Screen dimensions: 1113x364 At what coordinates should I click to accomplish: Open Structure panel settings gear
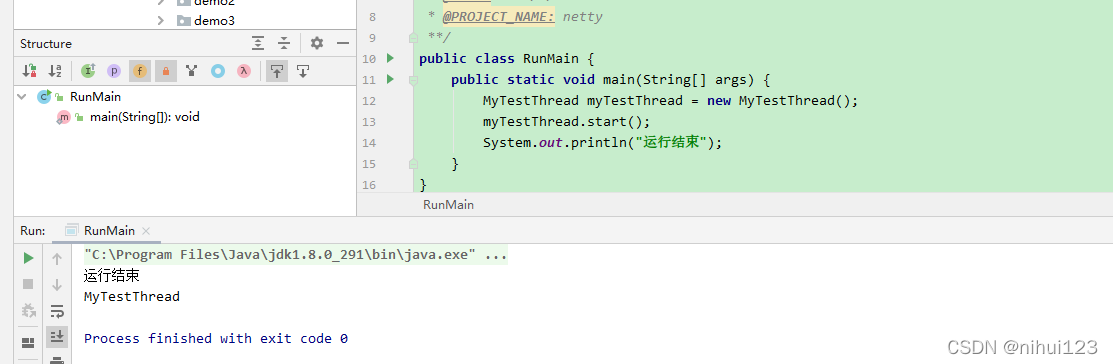[x=317, y=43]
